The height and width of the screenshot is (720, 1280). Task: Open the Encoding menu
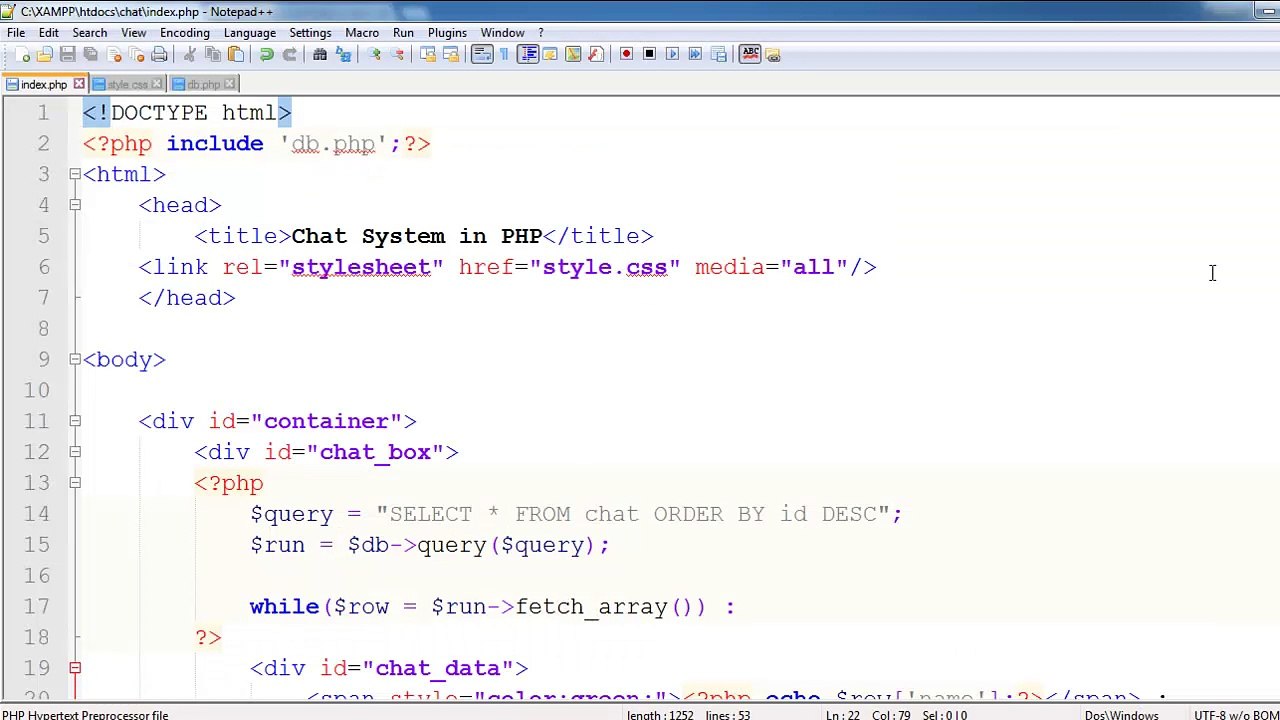185,33
